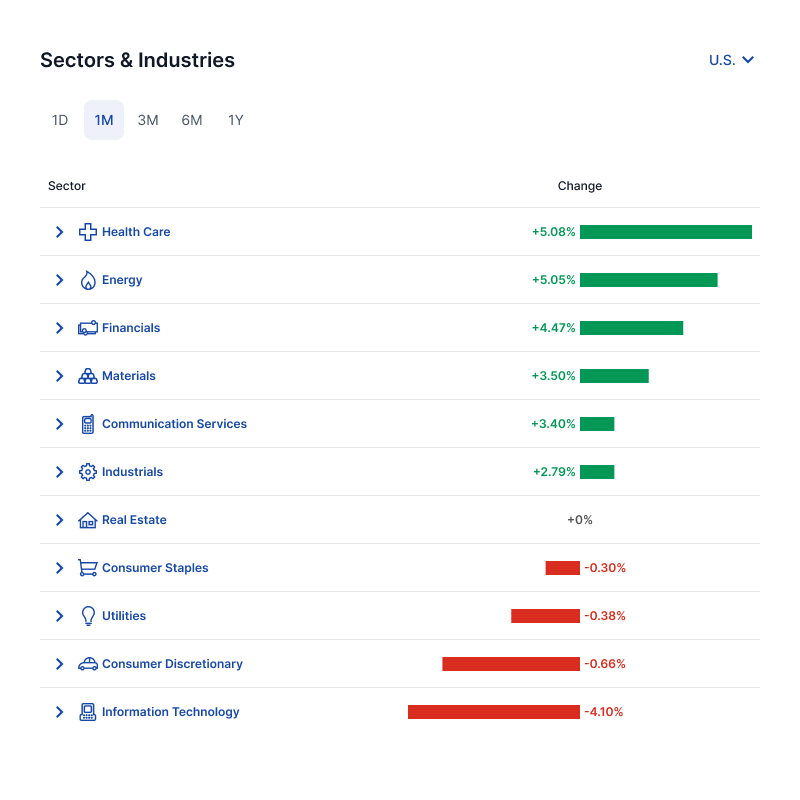Click the Consumer Discretionary car icon
The image size is (800, 800).
(x=88, y=664)
